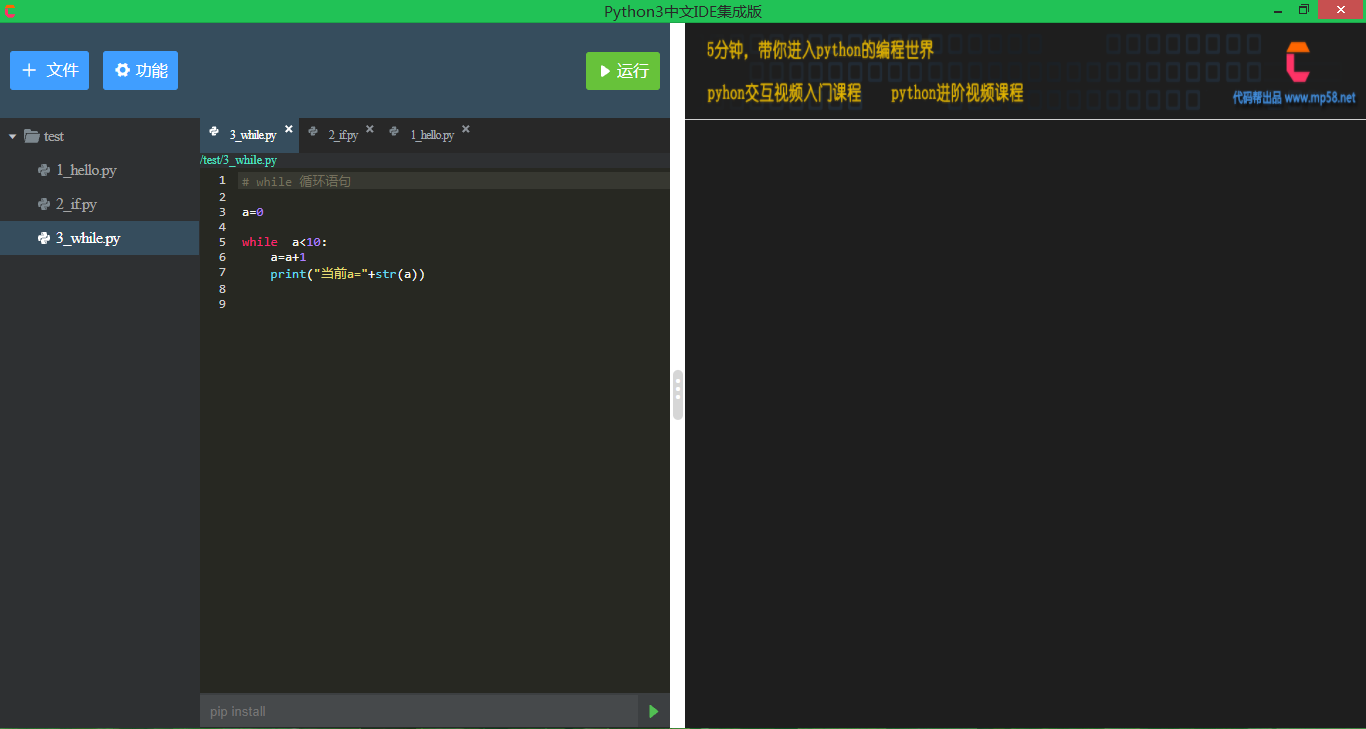Open python advanced video course link
1366x729 pixels.
pyautogui.click(x=957, y=93)
